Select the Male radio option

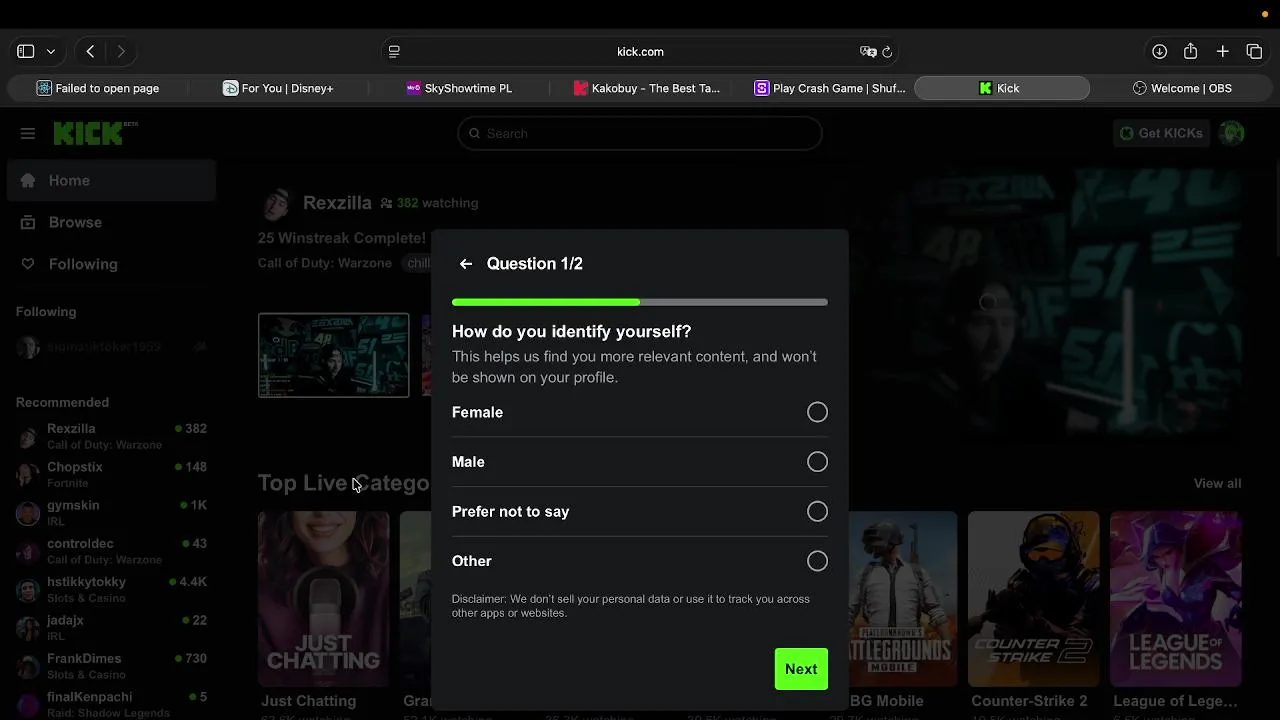tap(817, 462)
